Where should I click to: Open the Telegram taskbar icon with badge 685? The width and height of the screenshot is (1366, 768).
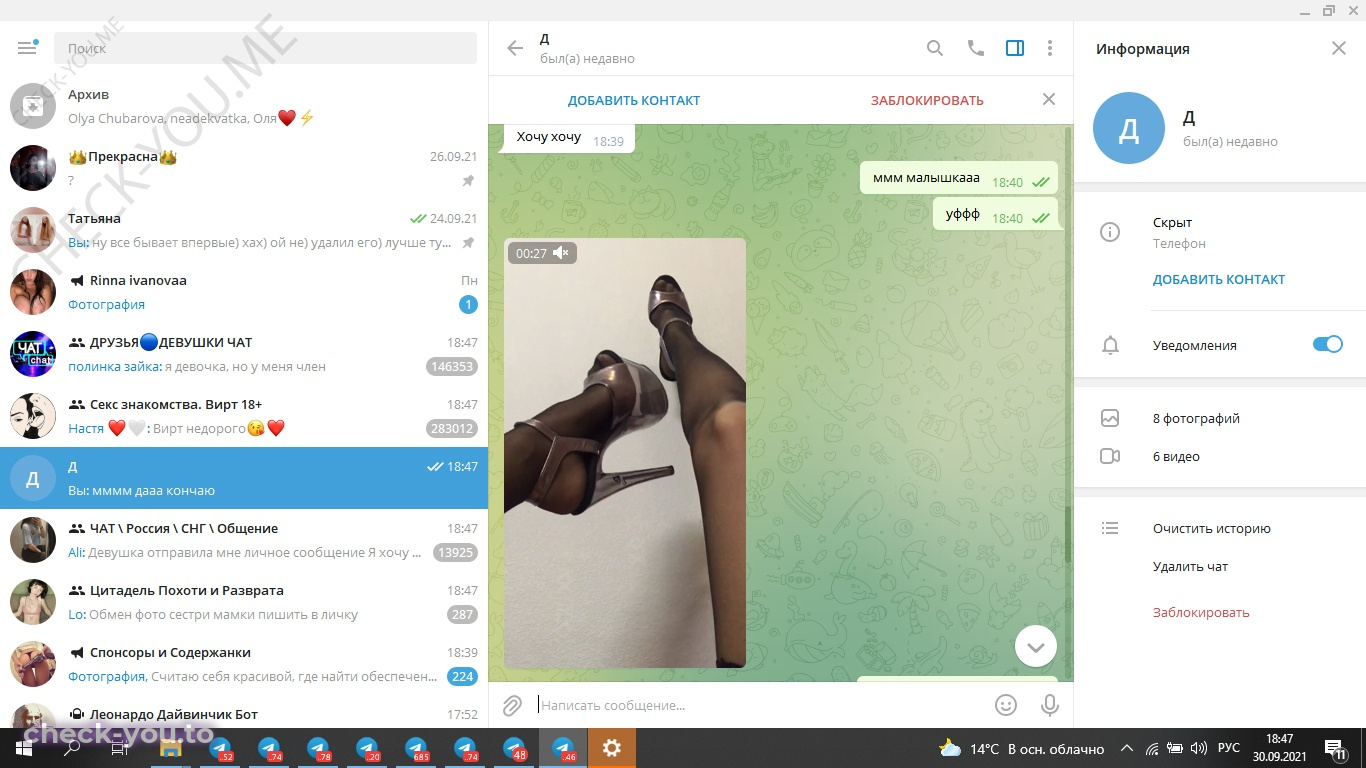416,748
